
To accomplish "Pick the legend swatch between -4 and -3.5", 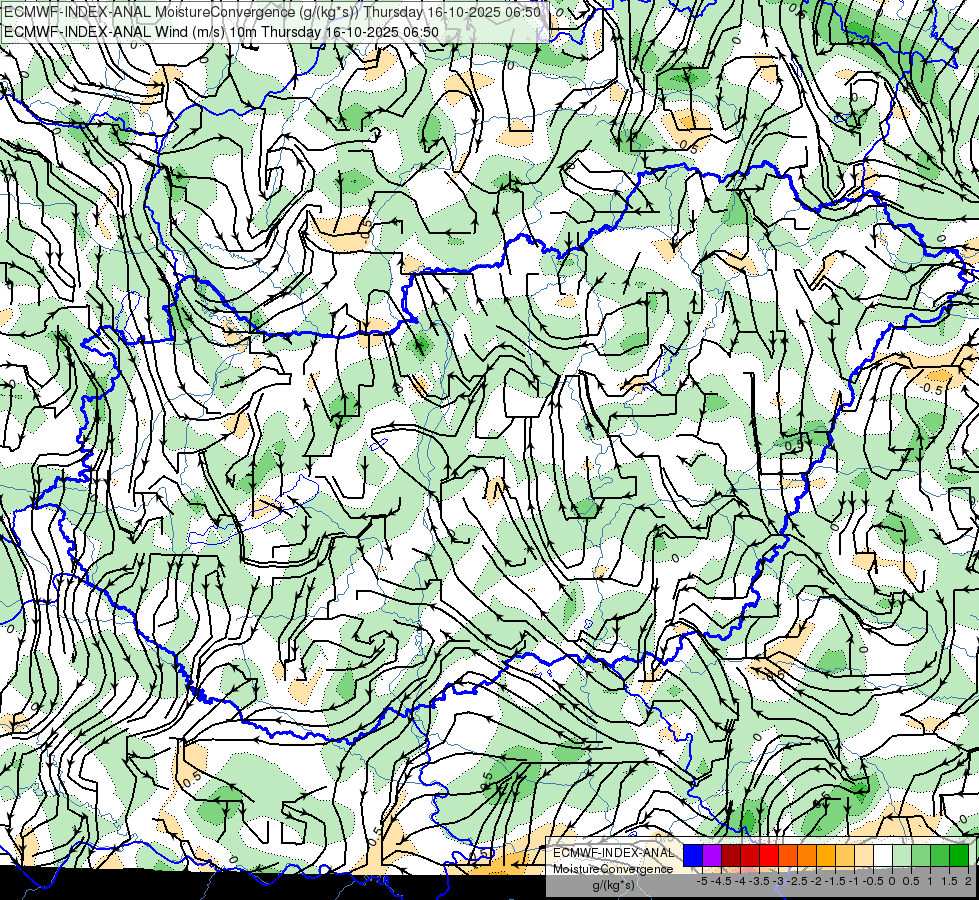I will point(750,856).
